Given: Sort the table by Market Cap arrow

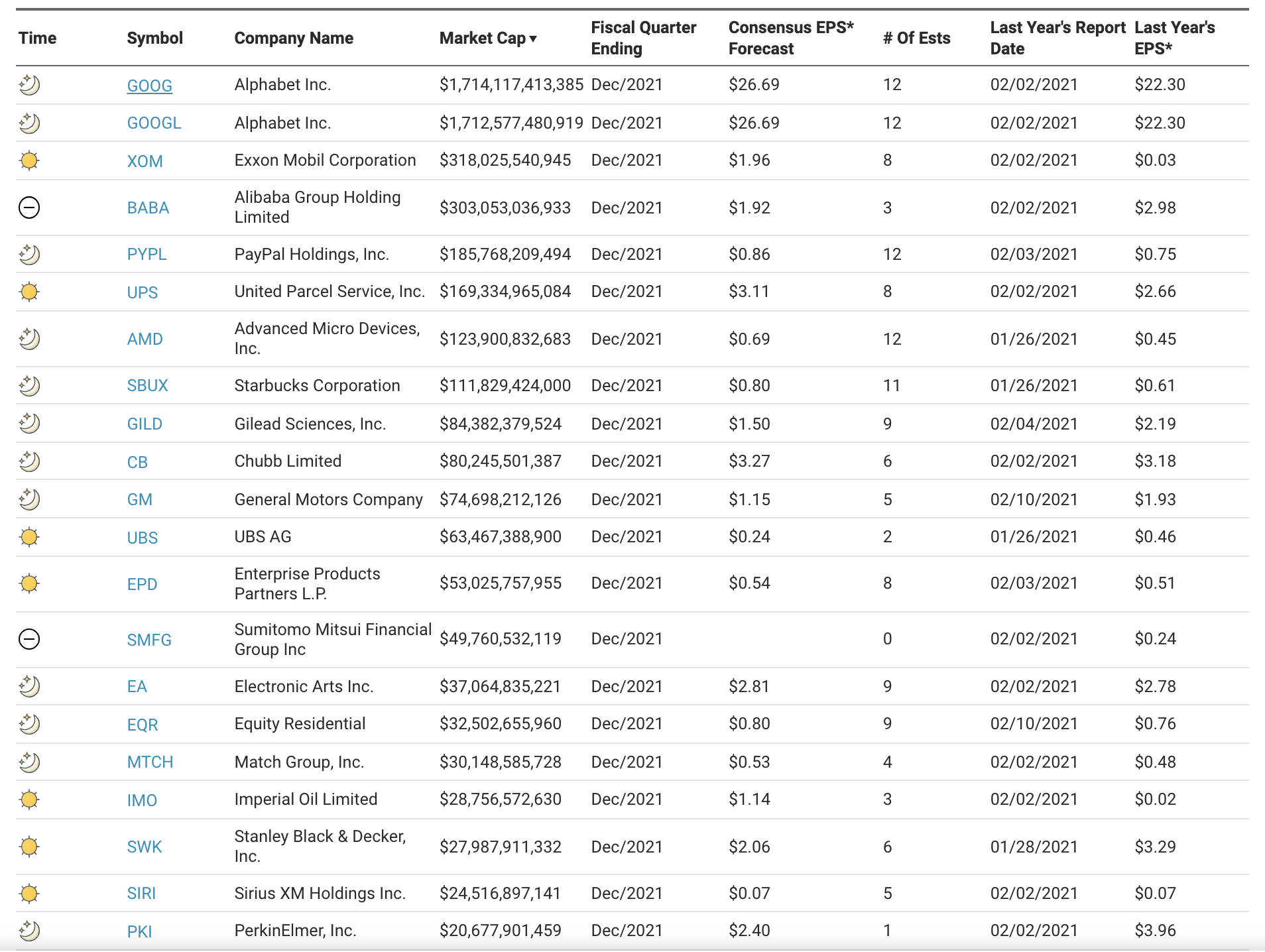Looking at the screenshot, I should pos(533,38).
